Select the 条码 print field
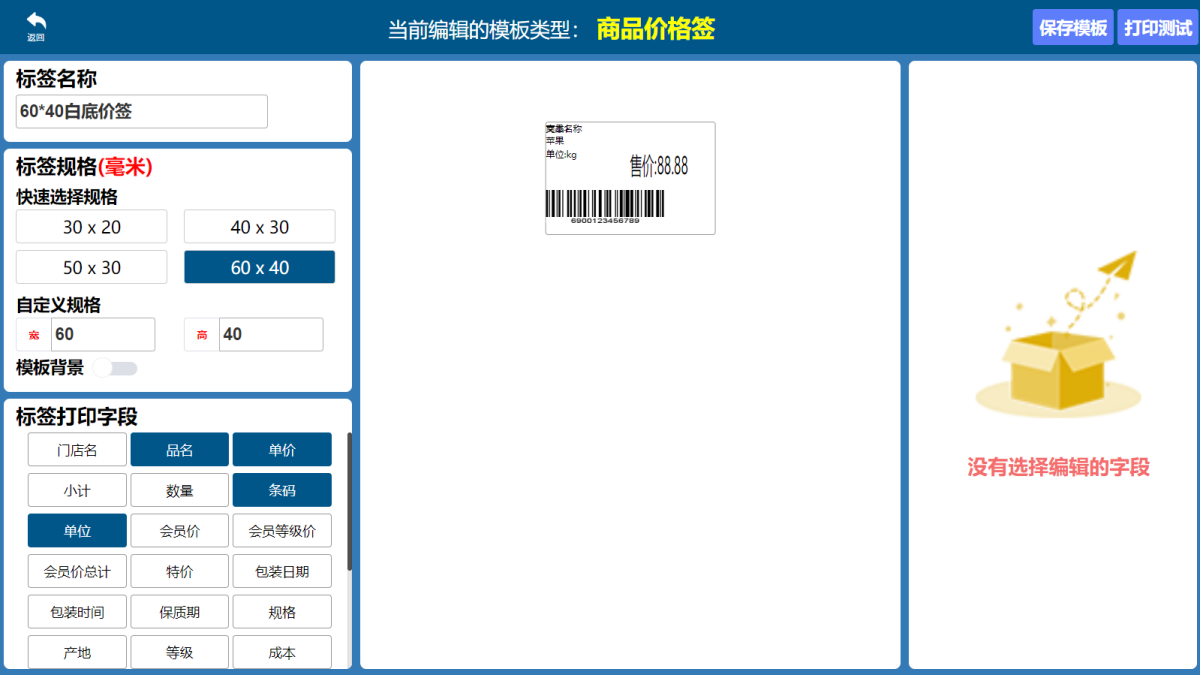This screenshot has width=1200, height=675. pos(282,489)
